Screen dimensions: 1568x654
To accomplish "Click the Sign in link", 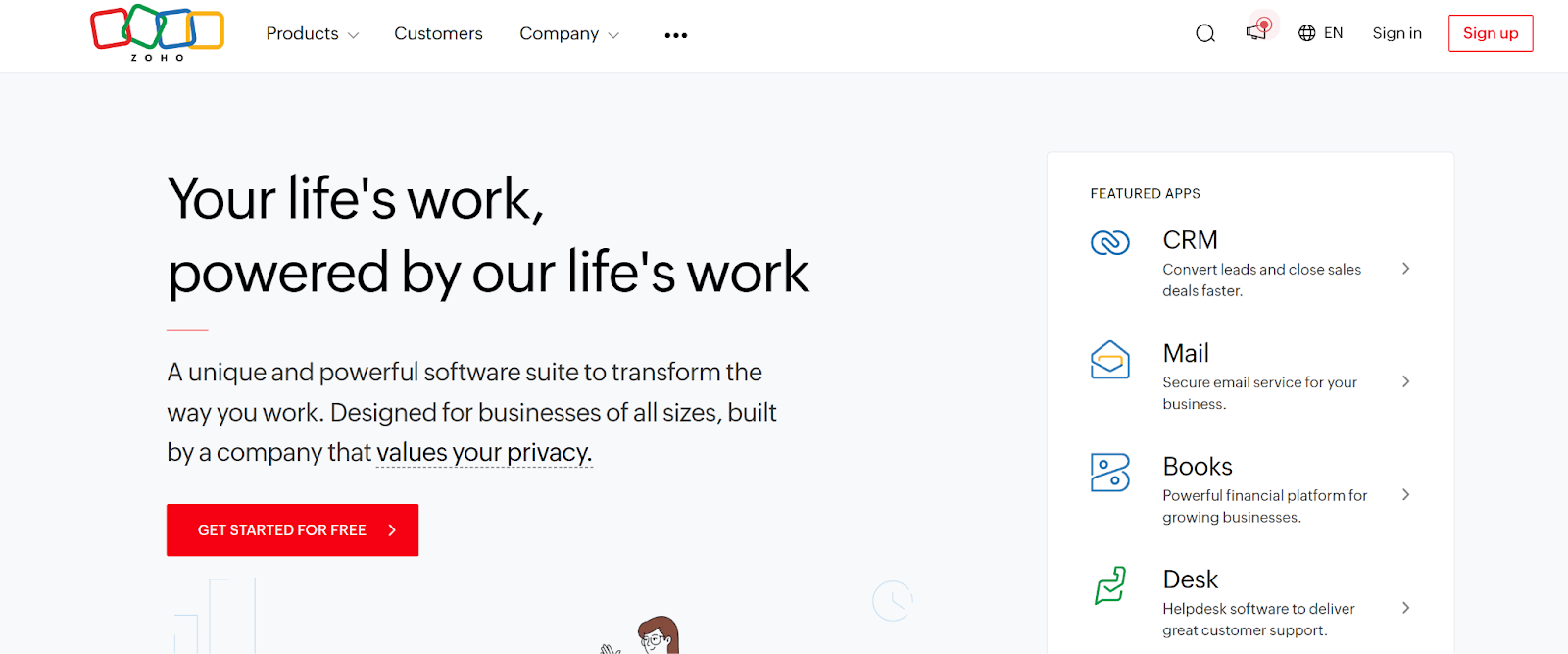I will pyautogui.click(x=1396, y=33).
